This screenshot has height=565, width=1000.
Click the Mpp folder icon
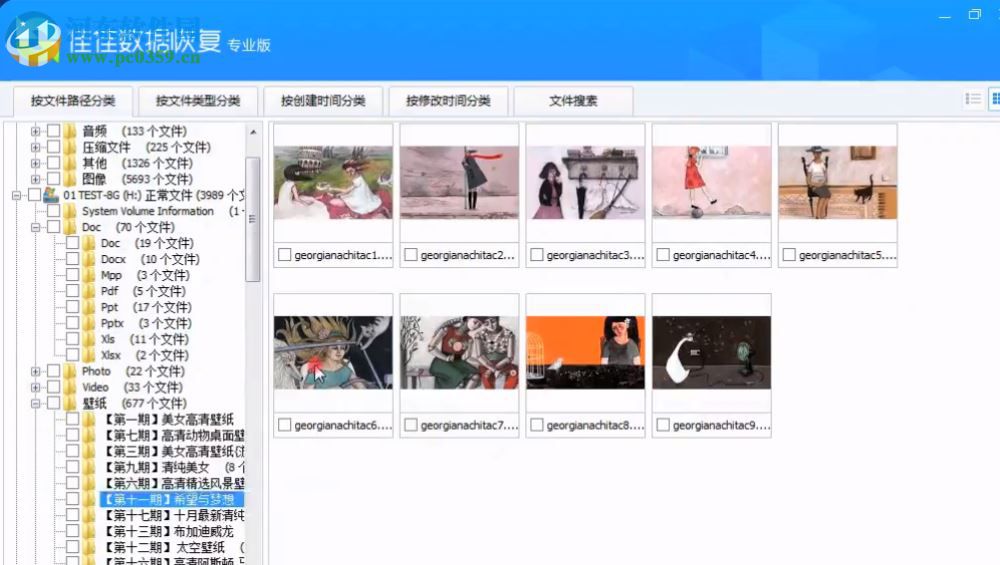pos(89,275)
